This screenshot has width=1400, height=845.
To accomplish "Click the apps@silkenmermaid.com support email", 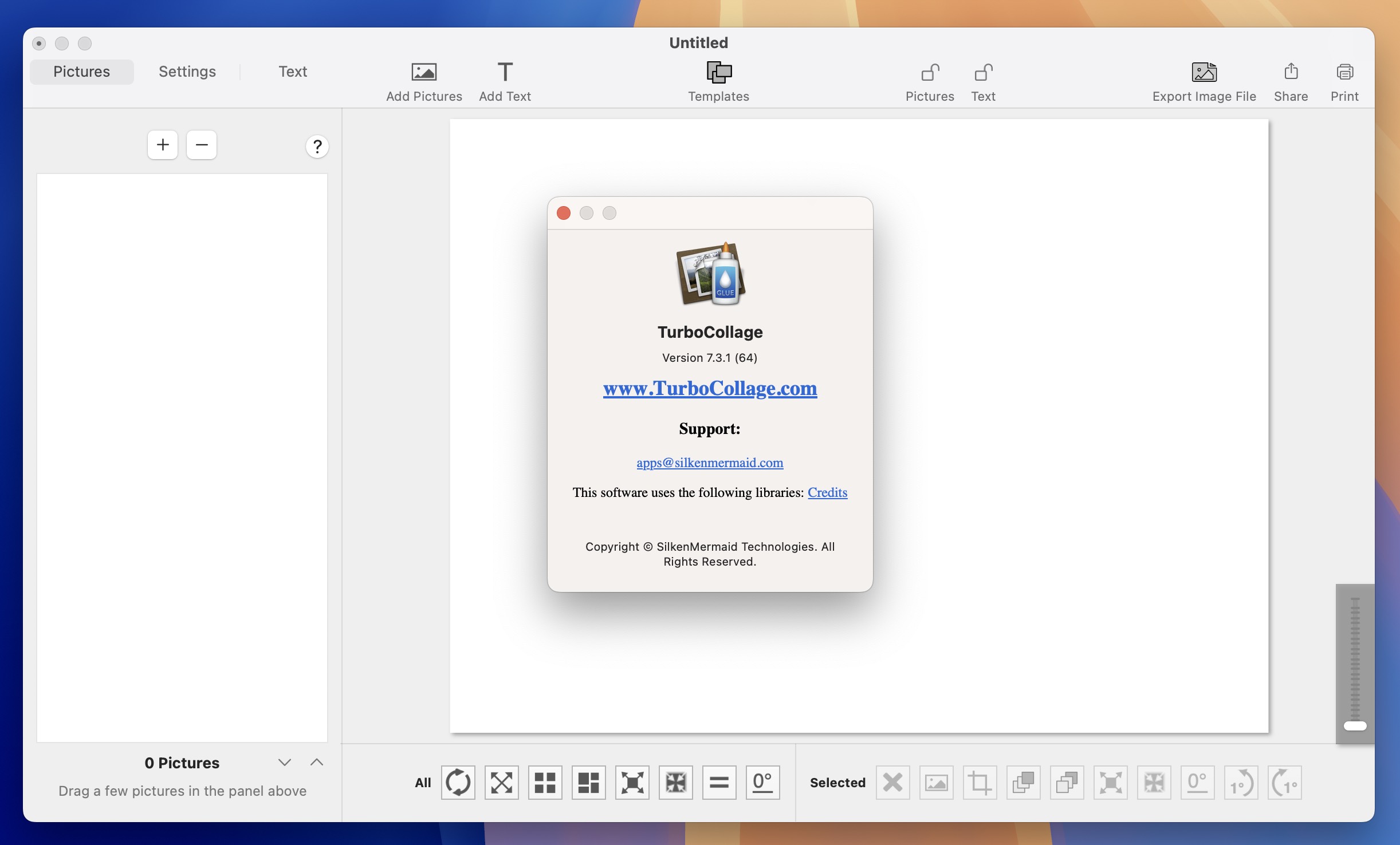I will pos(710,463).
